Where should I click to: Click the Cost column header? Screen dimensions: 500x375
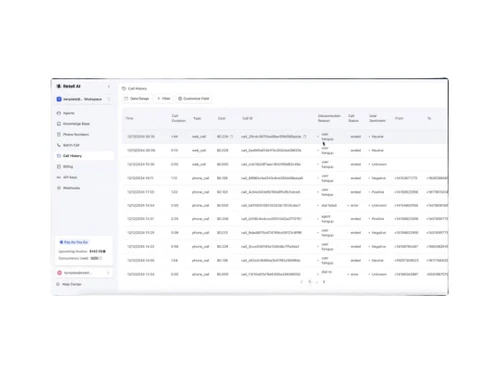pyautogui.click(x=222, y=118)
